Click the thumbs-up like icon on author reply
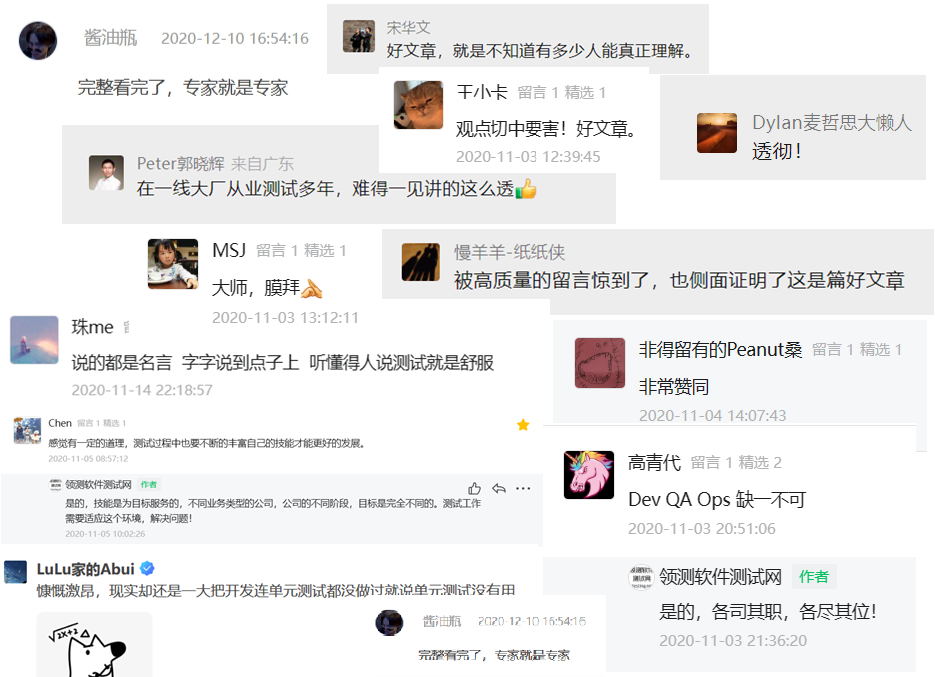Screen dimensions: 935x677 point(474,489)
